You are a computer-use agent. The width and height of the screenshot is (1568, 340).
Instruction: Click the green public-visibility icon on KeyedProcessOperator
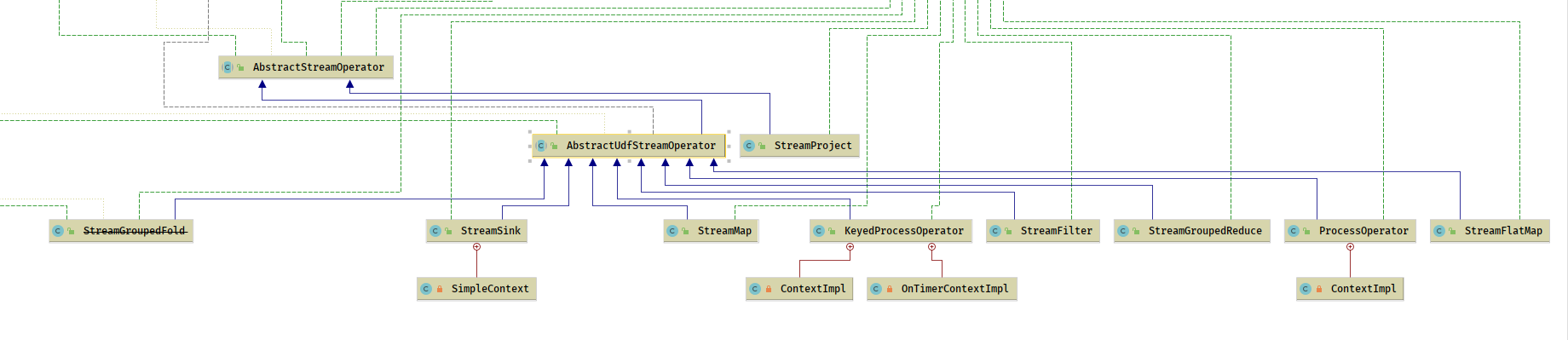click(832, 231)
